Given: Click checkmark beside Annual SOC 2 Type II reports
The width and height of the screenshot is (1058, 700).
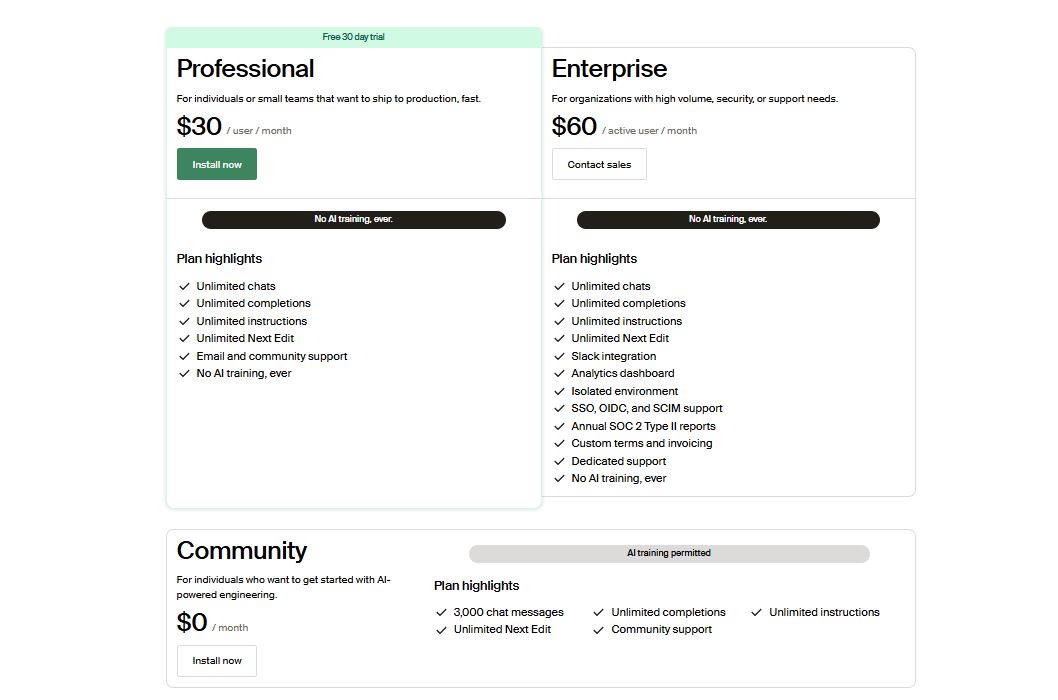Looking at the screenshot, I should [x=560, y=426].
